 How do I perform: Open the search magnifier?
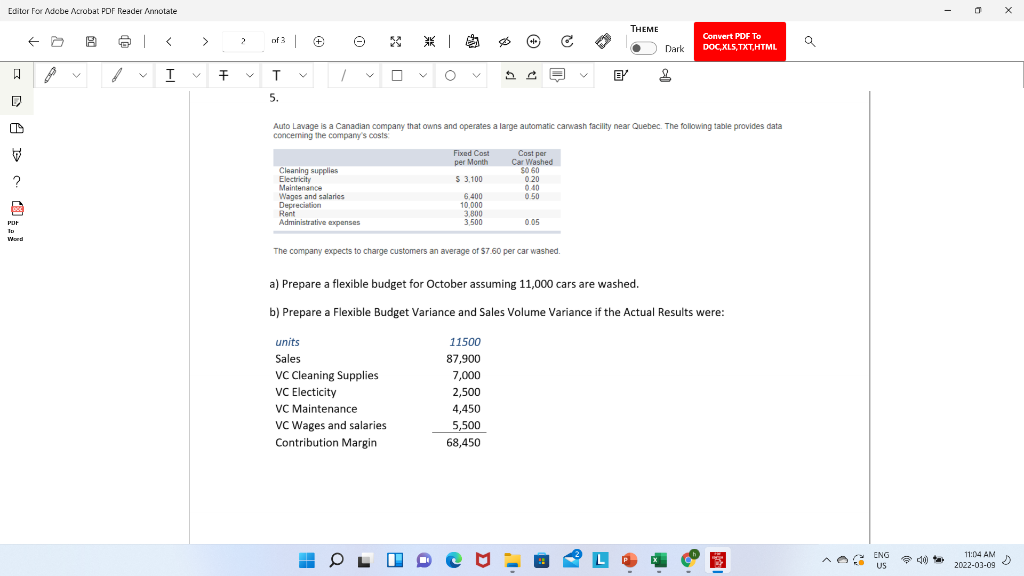(810, 41)
